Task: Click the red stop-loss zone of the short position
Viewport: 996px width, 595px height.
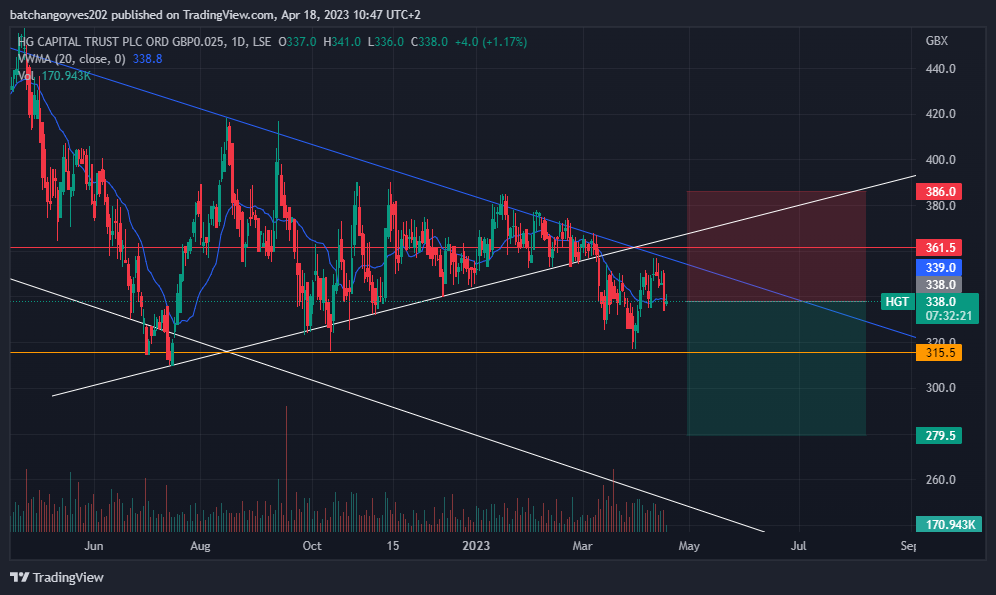Action: pyautogui.click(x=776, y=246)
